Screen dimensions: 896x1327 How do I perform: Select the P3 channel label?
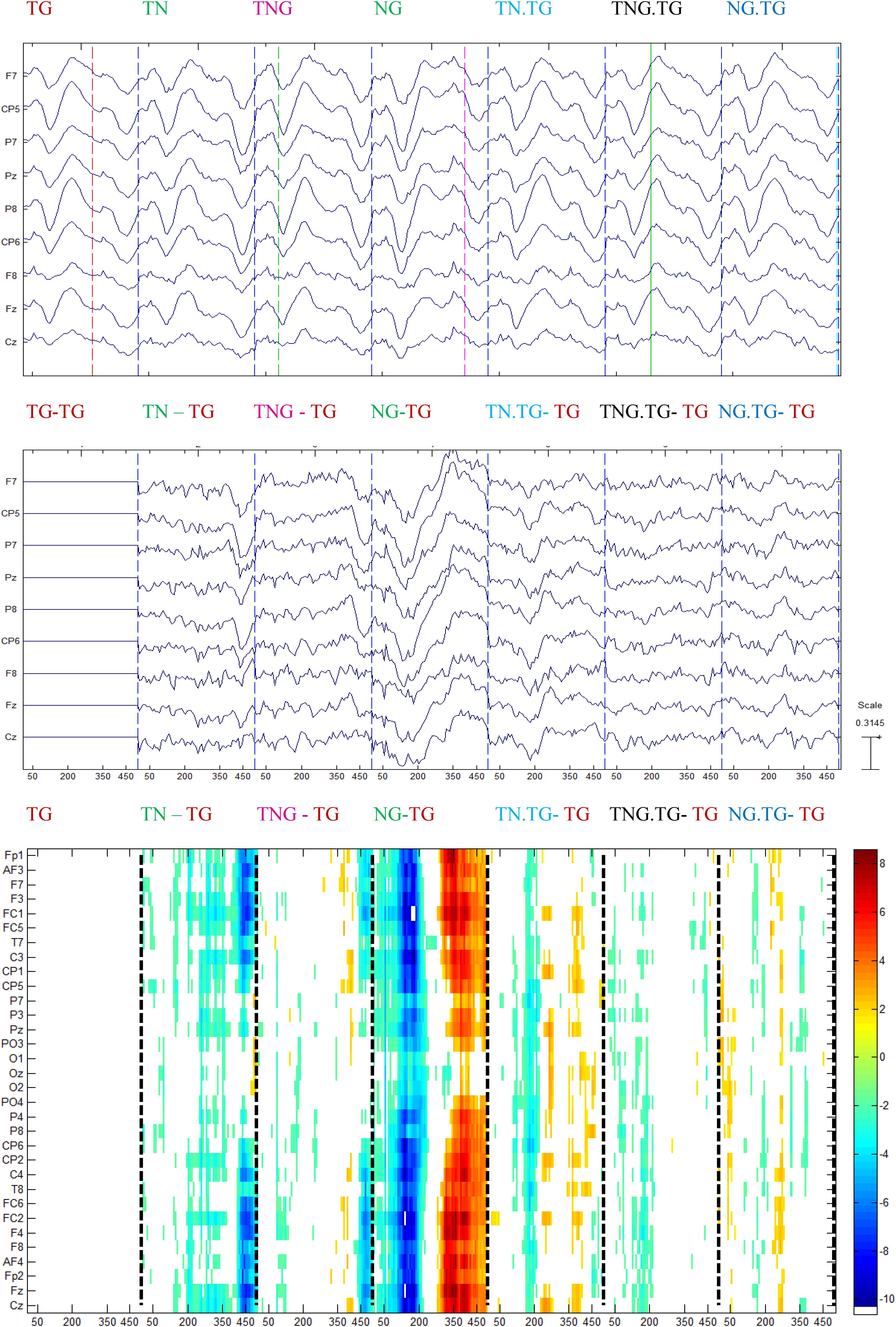(x=17, y=1015)
